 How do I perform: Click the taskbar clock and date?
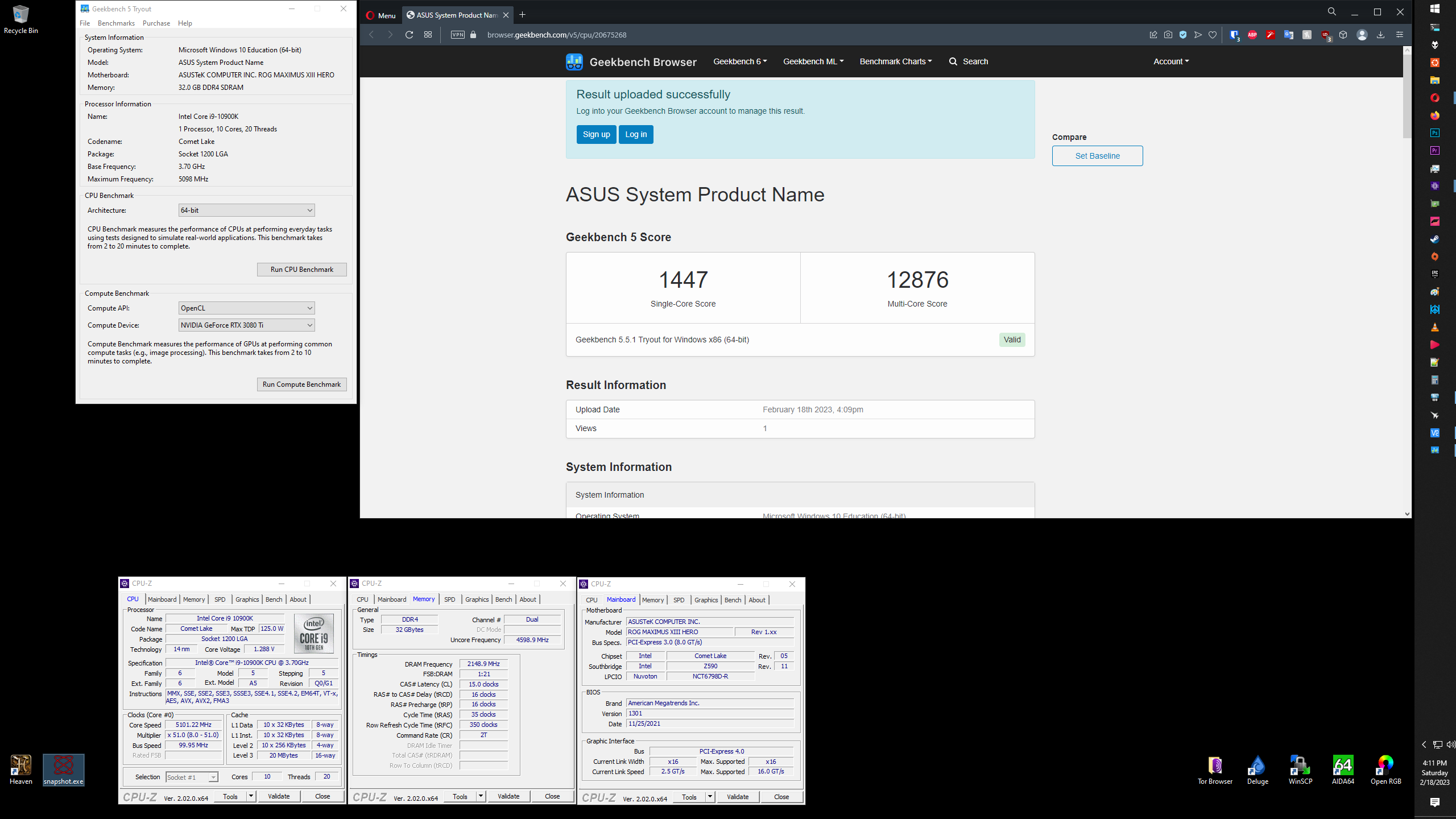pyautogui.click(x=1435, y=772)
